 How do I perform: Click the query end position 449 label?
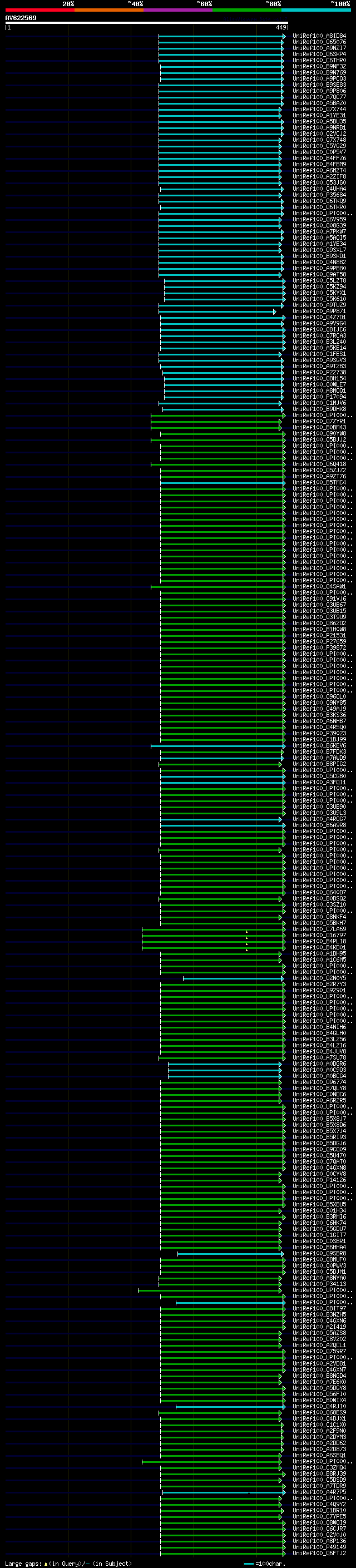(x=281, y=27)
